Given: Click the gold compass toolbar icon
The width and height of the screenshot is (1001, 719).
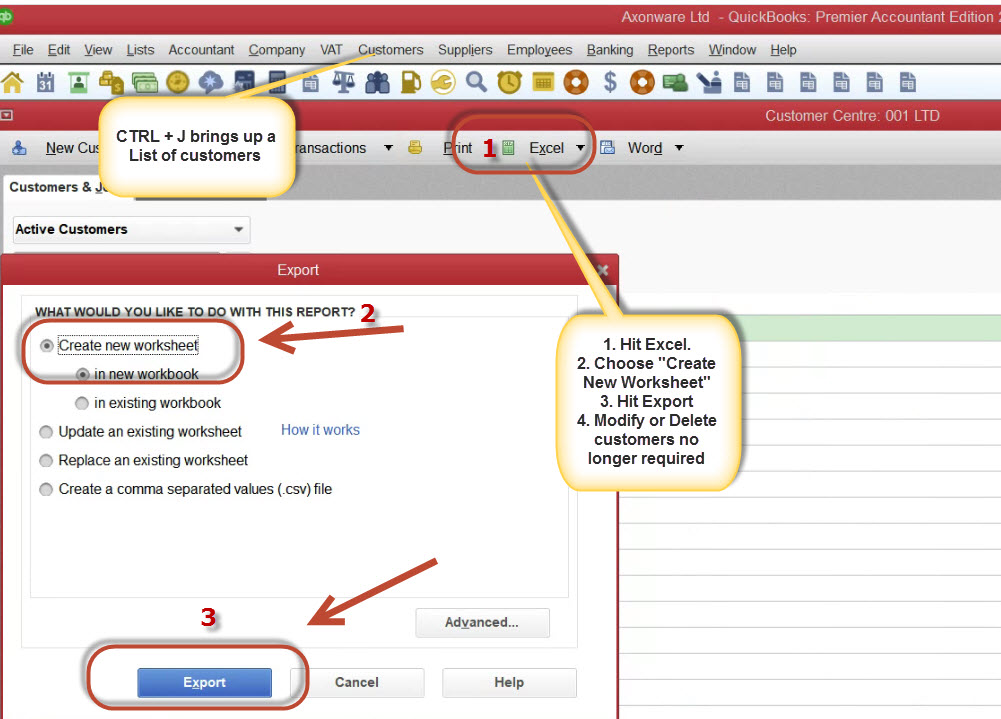Looking at the screenshot, I should click(x=178, y=82).
